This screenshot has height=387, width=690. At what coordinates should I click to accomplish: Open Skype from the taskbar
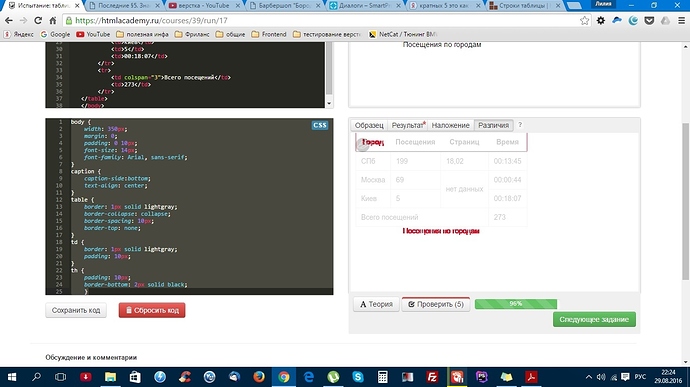point(358,377)
